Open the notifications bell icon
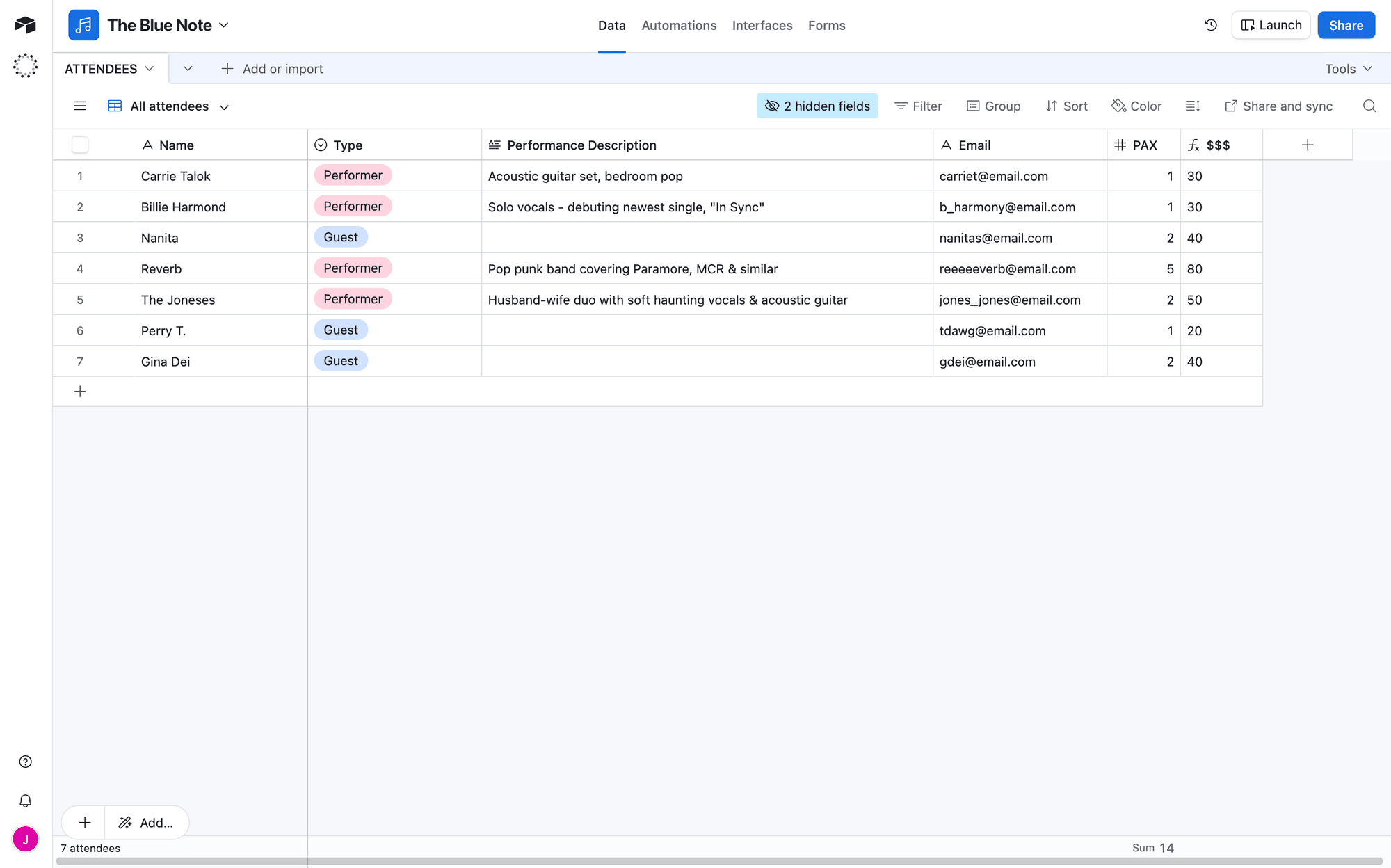Viewport: 1391px width, 868px height. coord(26,801)
